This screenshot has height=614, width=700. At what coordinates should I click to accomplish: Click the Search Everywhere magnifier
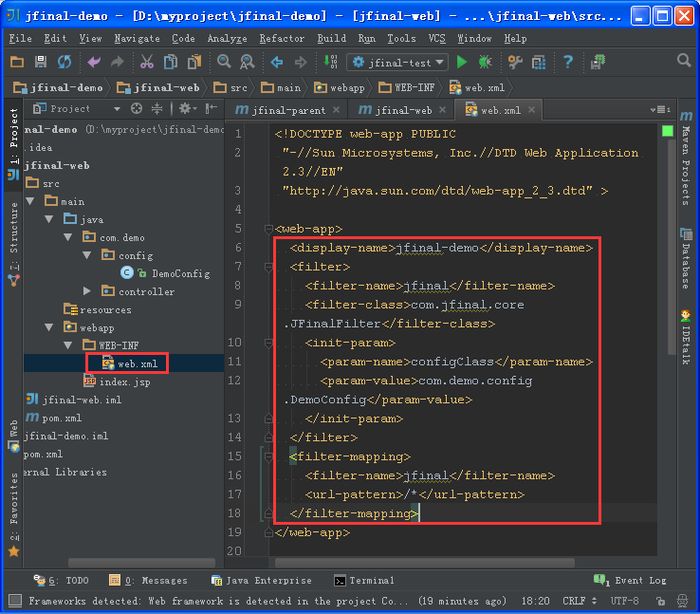(x=683, y=60)
